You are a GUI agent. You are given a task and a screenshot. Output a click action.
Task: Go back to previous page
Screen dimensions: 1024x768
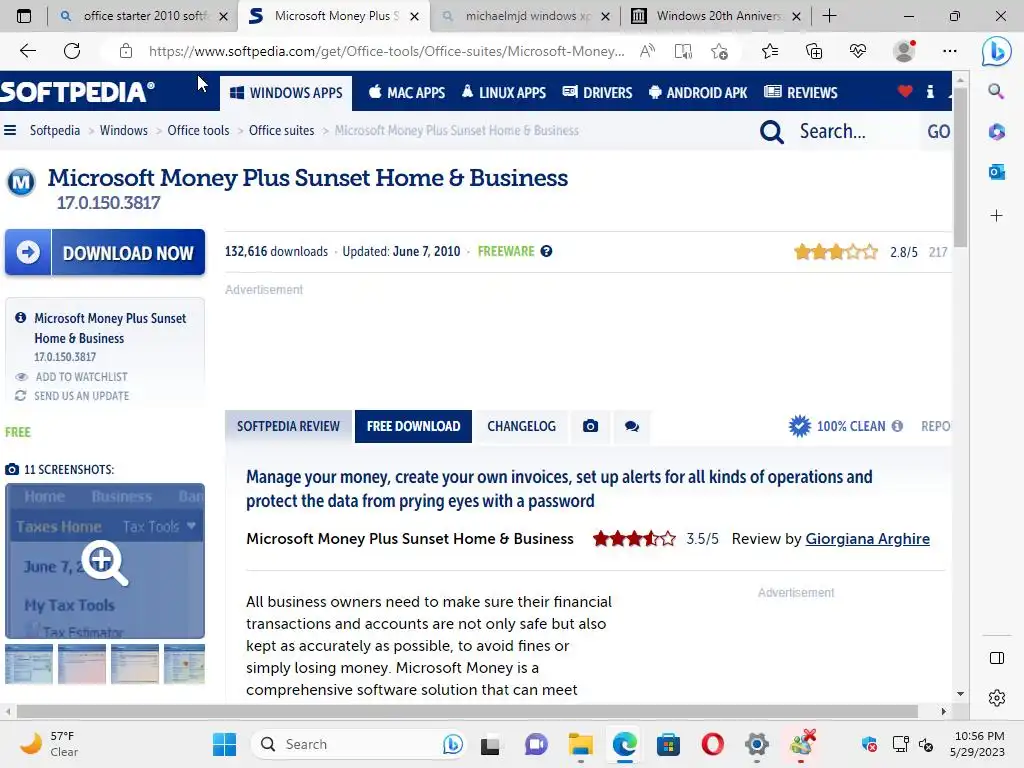tap(27, 51)
